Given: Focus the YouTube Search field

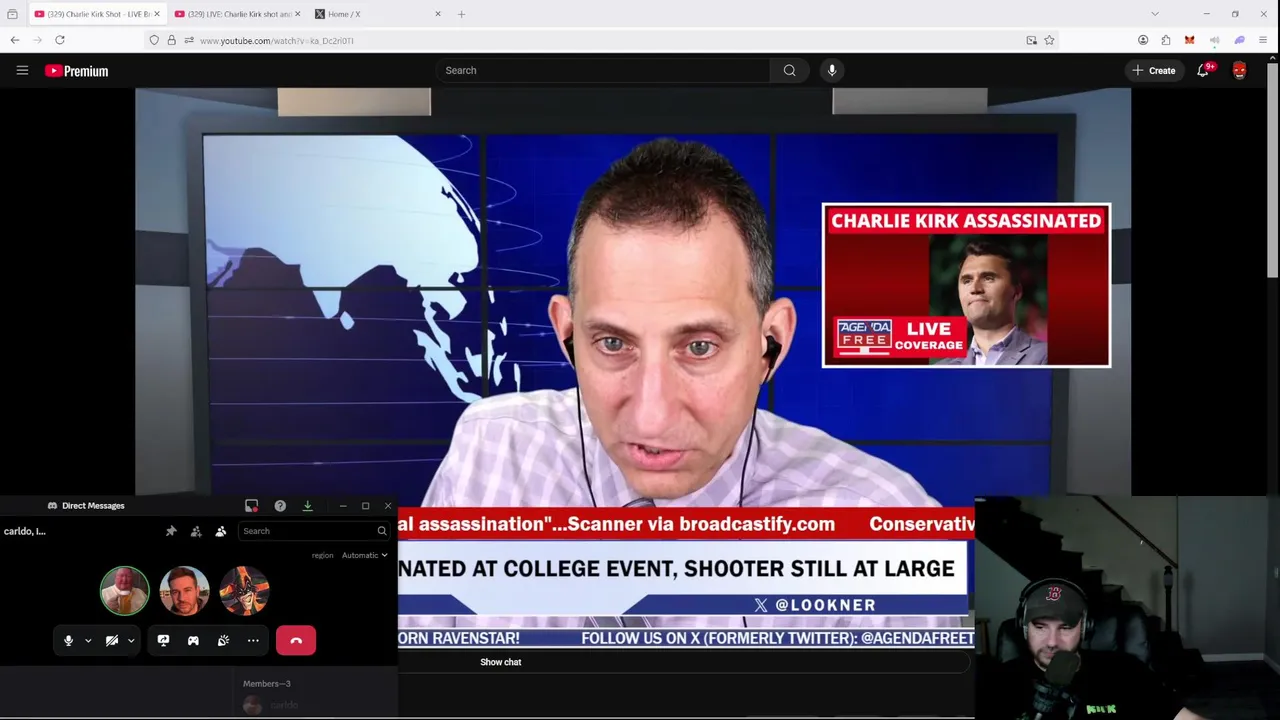Looking at the screenshot, I should tap(603, 70).
